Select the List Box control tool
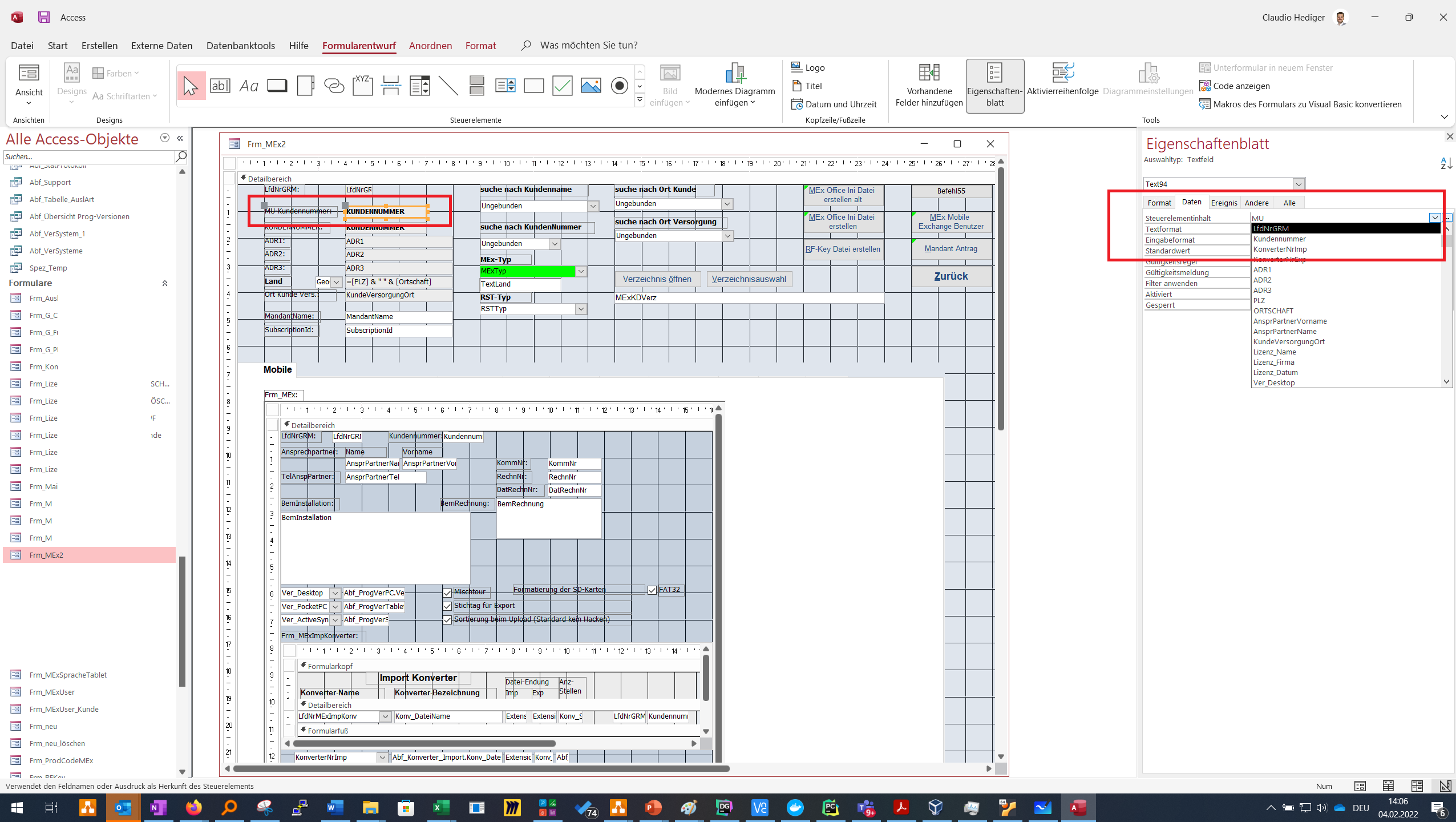1456x822 pixels. click(x=505, y=86)
